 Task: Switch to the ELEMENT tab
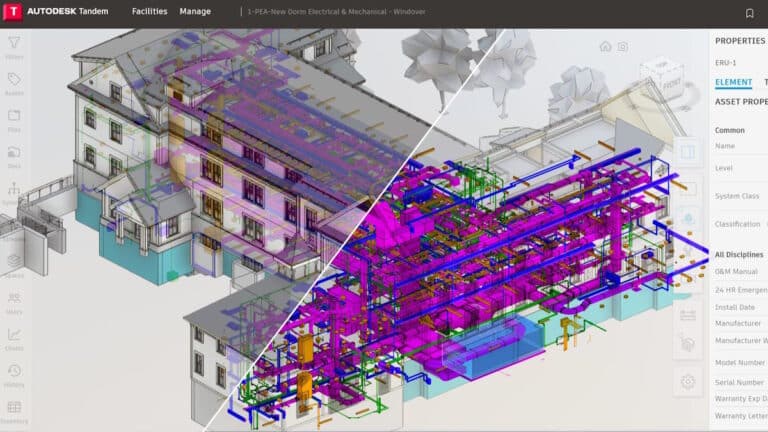point(734,82)
